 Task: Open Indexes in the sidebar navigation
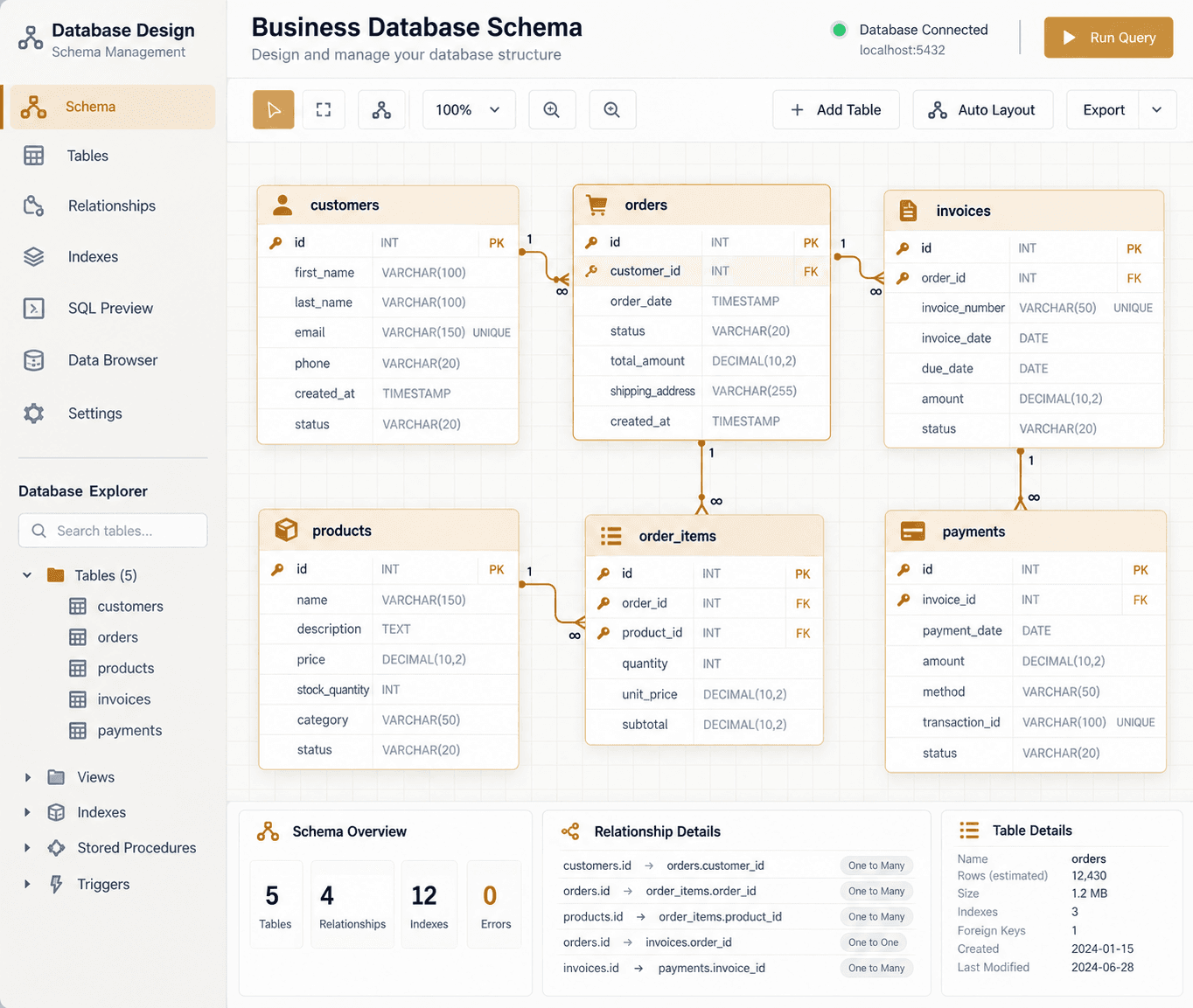tap(112, 256)
